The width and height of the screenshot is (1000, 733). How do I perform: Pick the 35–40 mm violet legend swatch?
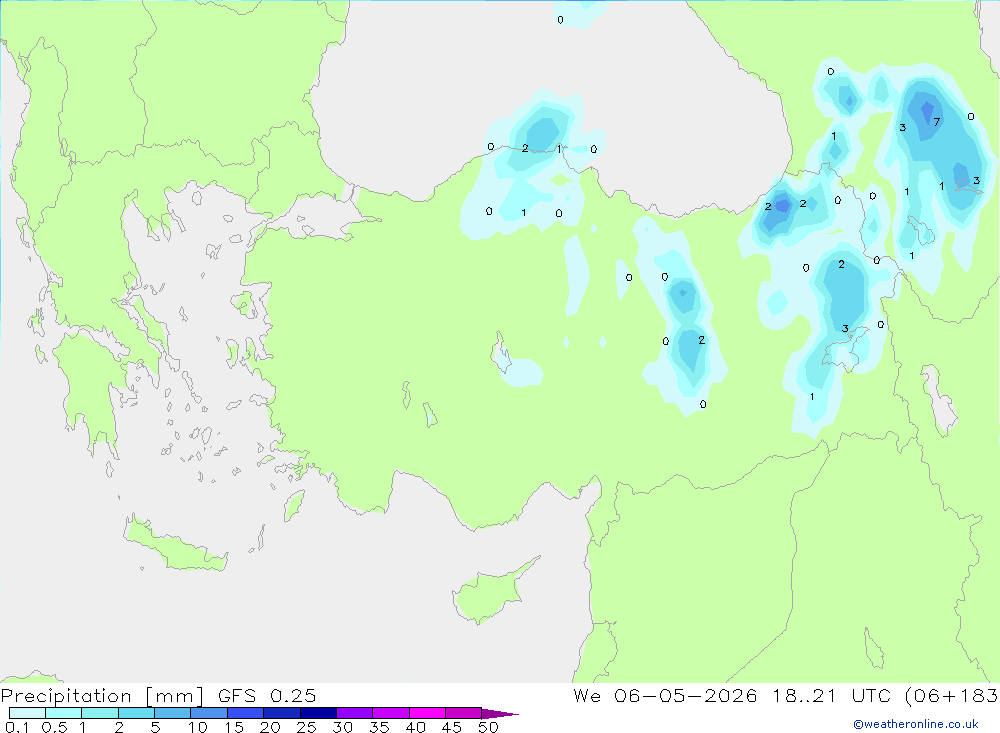(391, 713)
